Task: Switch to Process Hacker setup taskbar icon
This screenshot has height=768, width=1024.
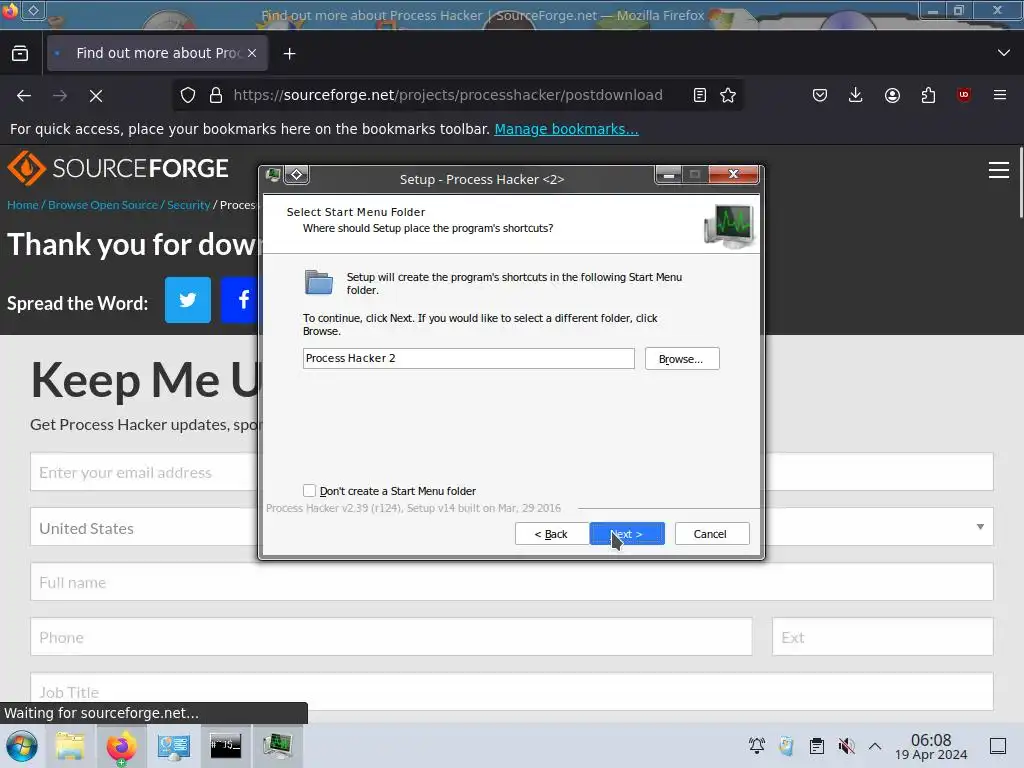Action: (x=278, y=746)
